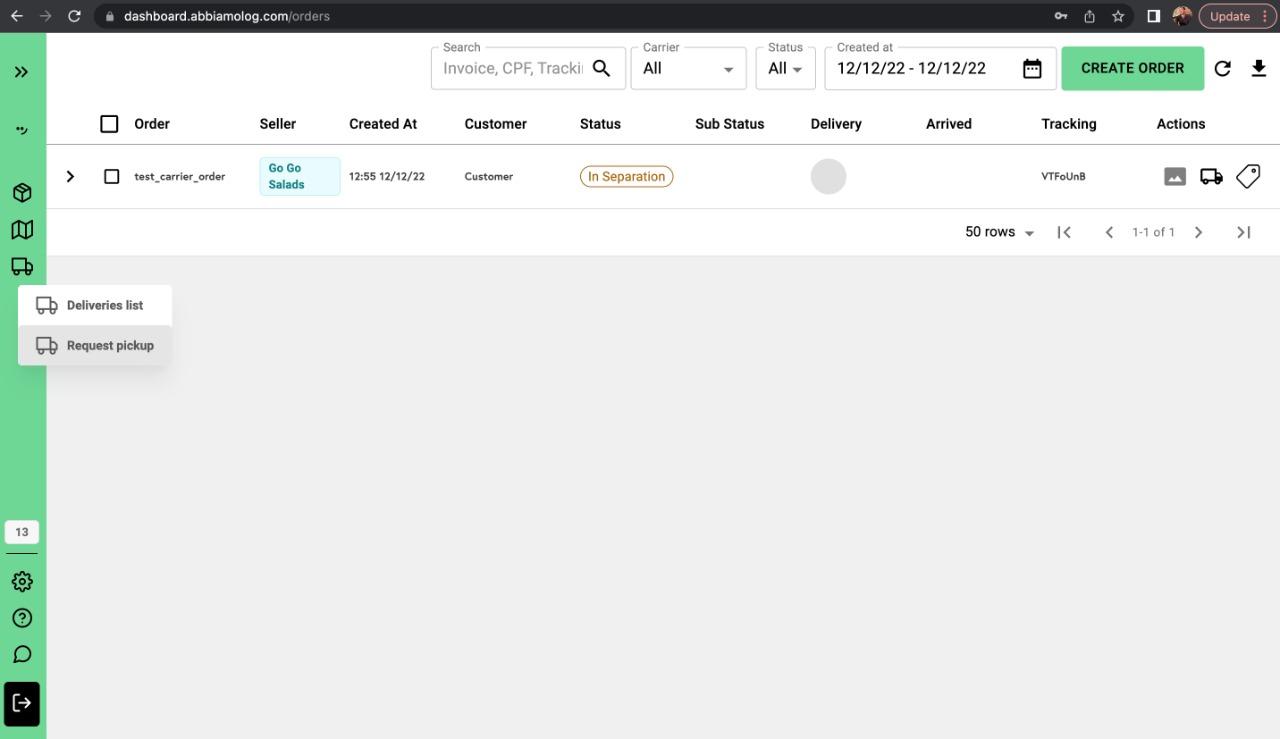Open the Carrier filter dropdown
Screen dimensions: 1280x739
click(x=688, y=68)
